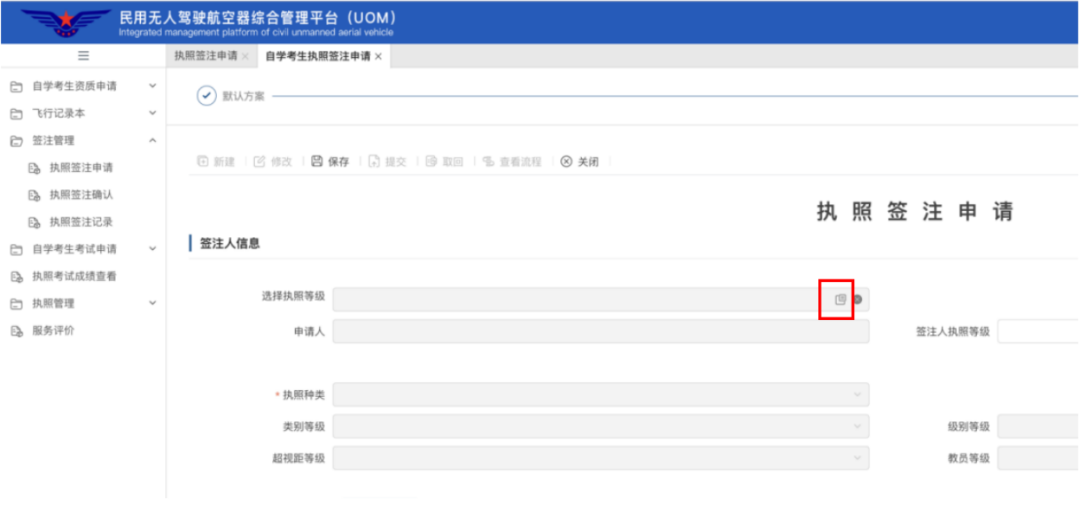This screenshot has width=1080, height=512.
Task: Click 提交 toolbar button
Action: (x=388, y=162)
